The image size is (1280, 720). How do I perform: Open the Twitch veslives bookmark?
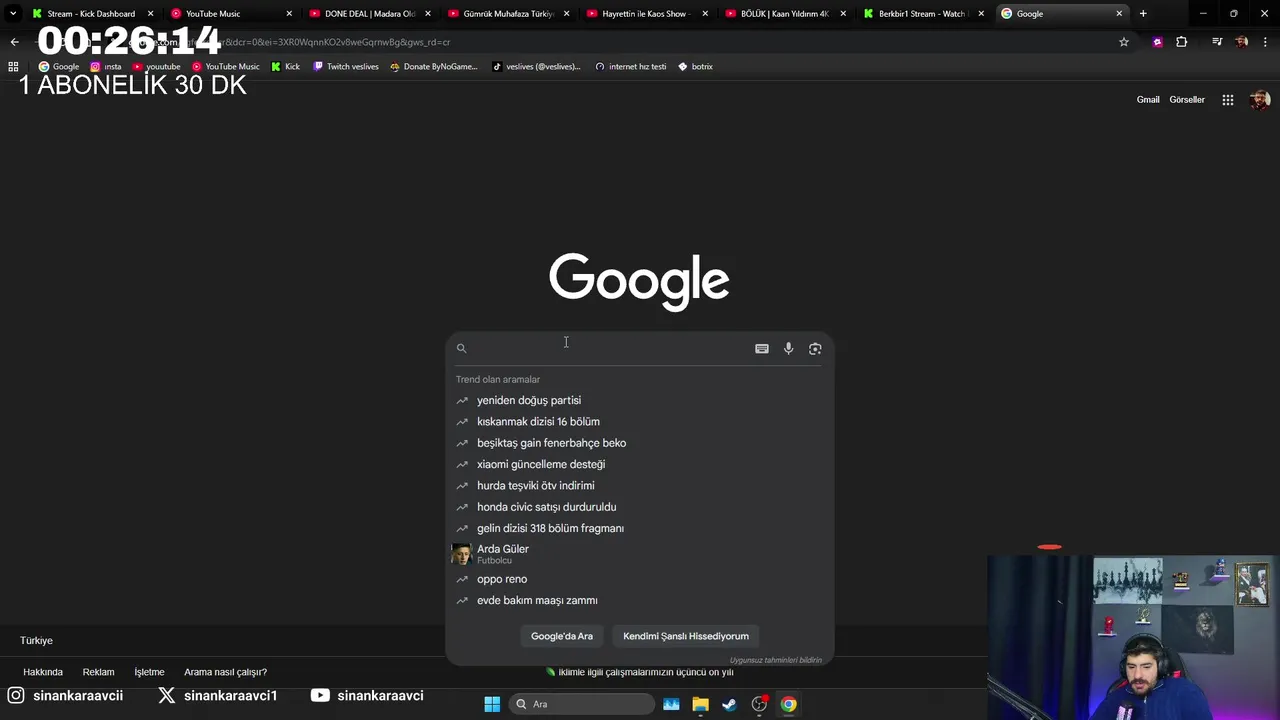346,66
